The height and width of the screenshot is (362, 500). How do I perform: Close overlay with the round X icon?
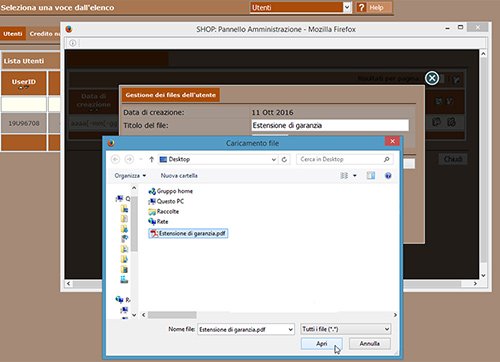point(432,78)
